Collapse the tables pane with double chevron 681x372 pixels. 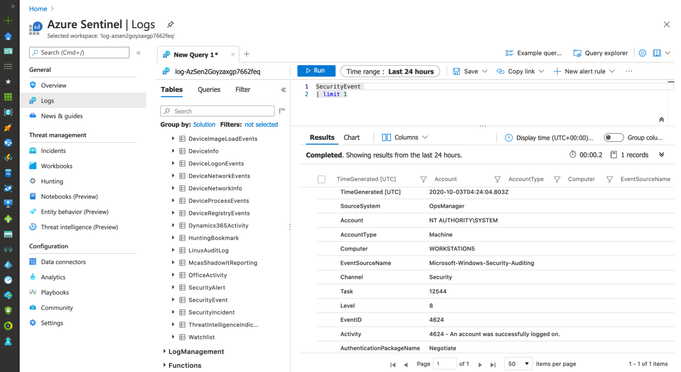(x=284, y=90)
